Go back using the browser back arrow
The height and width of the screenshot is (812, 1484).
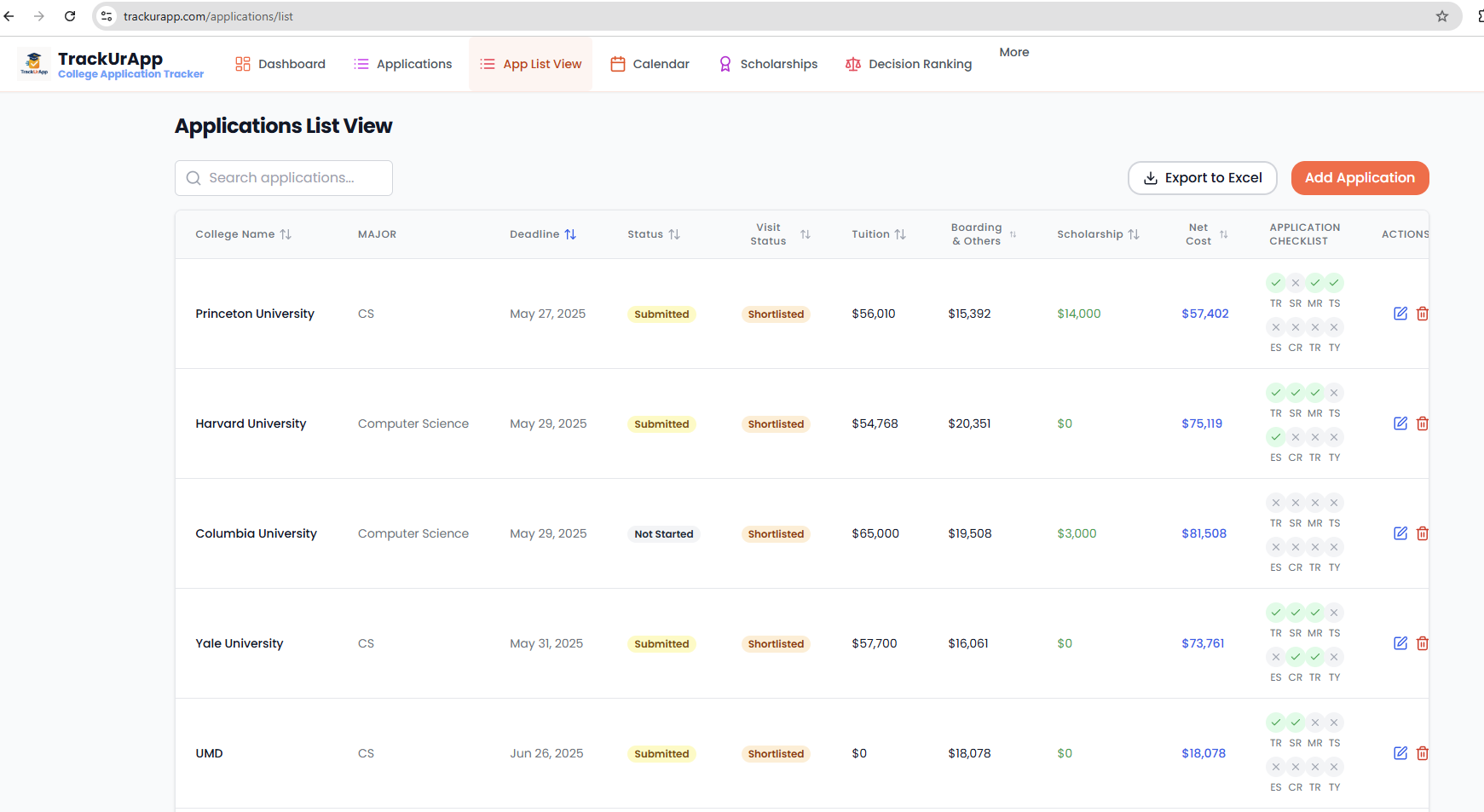pyautogui.click(x=9, y=16)
